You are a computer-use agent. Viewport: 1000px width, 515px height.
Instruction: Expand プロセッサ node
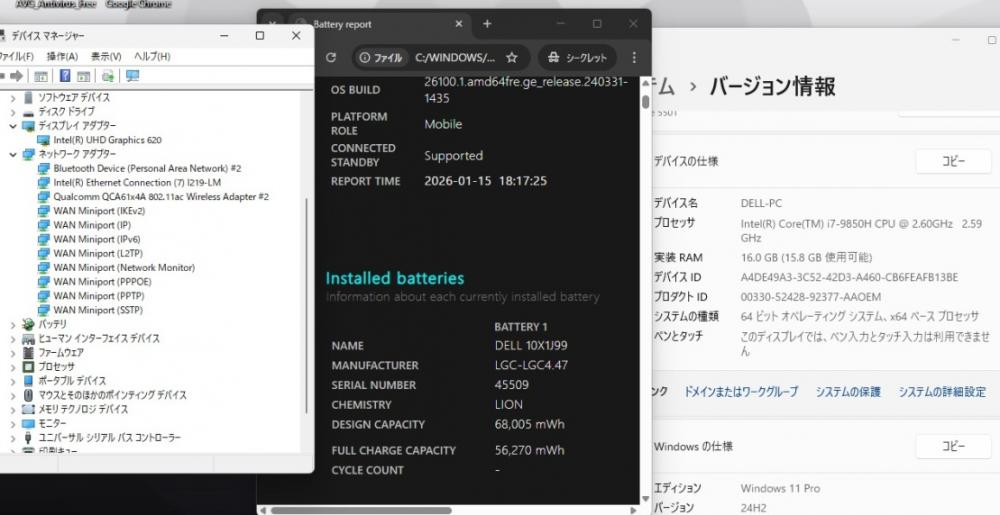tap(13, 366)
